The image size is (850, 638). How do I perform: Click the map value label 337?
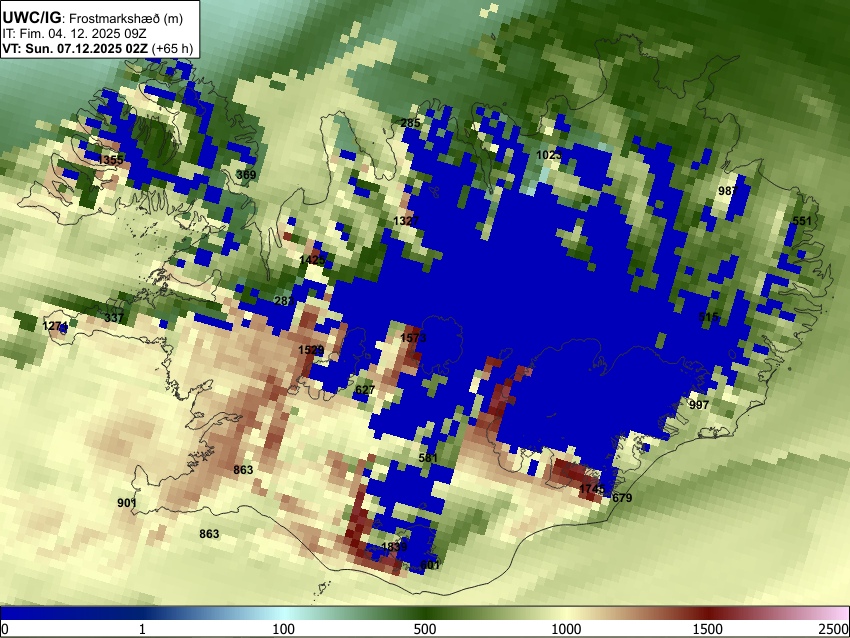[x=114, y=318]
